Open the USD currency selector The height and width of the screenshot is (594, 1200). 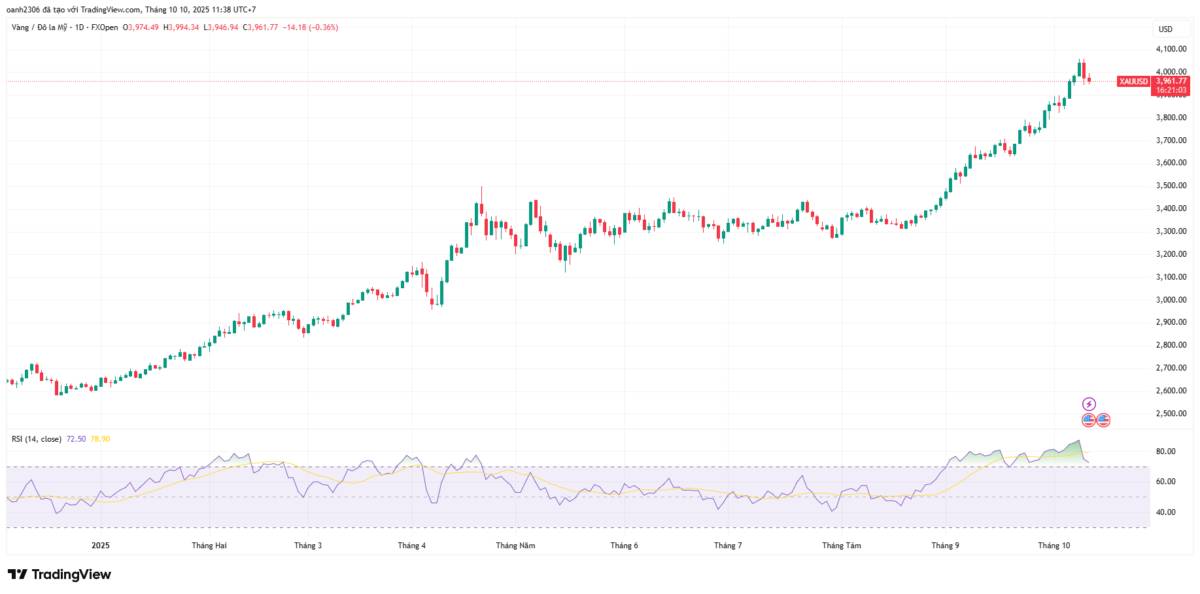1165,29
